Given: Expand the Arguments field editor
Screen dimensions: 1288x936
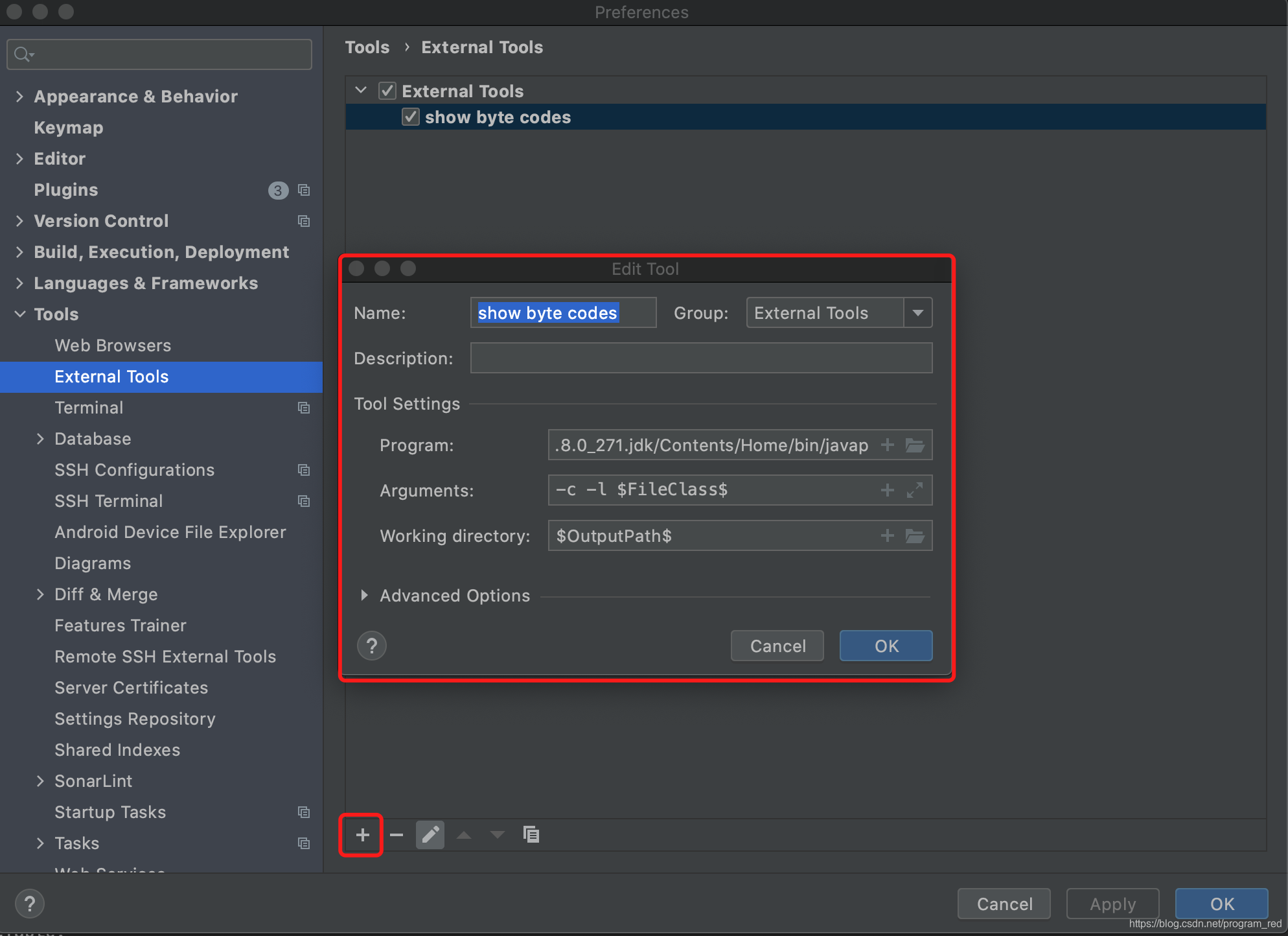Looking at the screenshot, I should point(915,491).
